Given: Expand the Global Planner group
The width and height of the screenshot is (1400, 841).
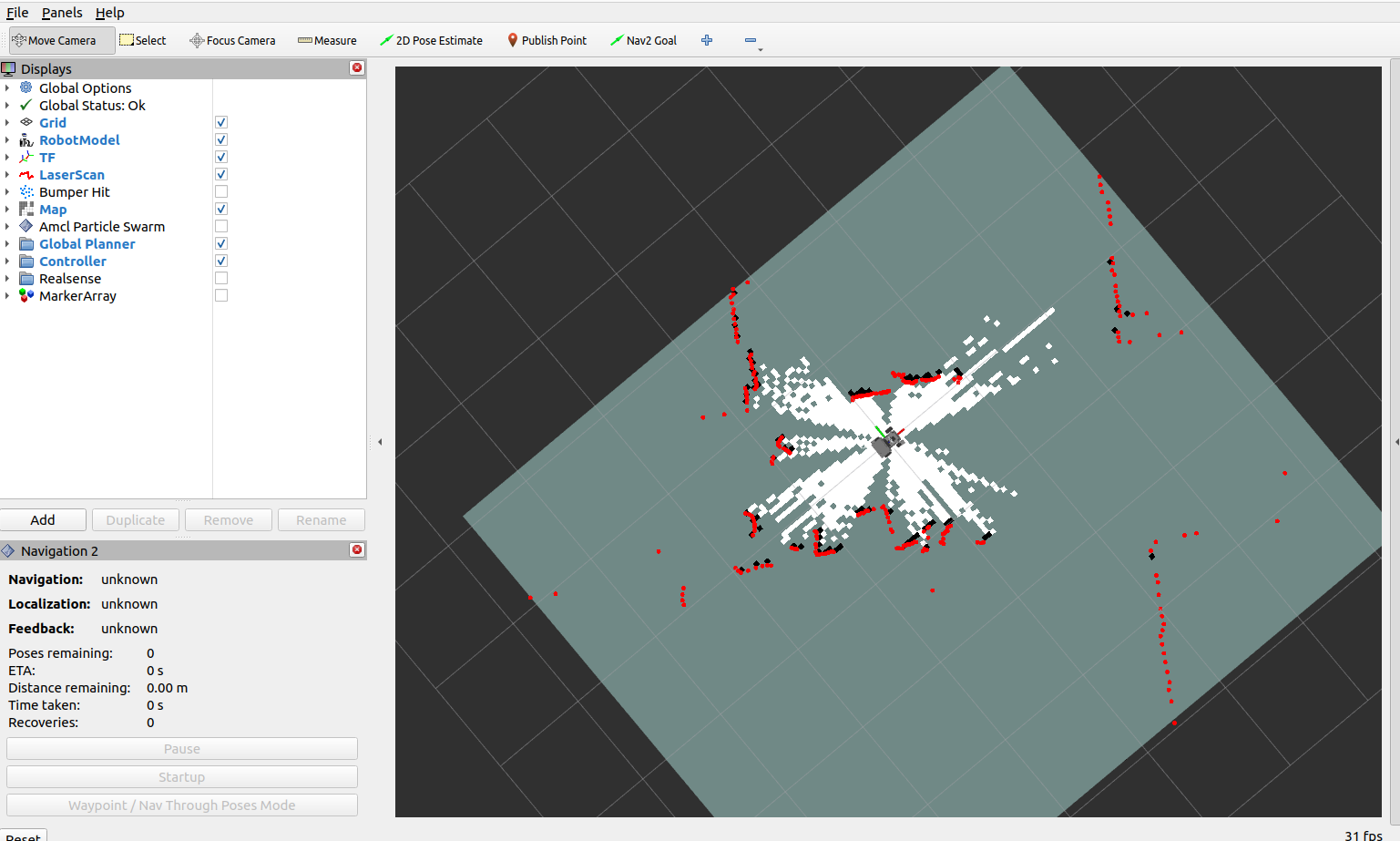Looking at the screenshot, I should [x=7, y=243].
